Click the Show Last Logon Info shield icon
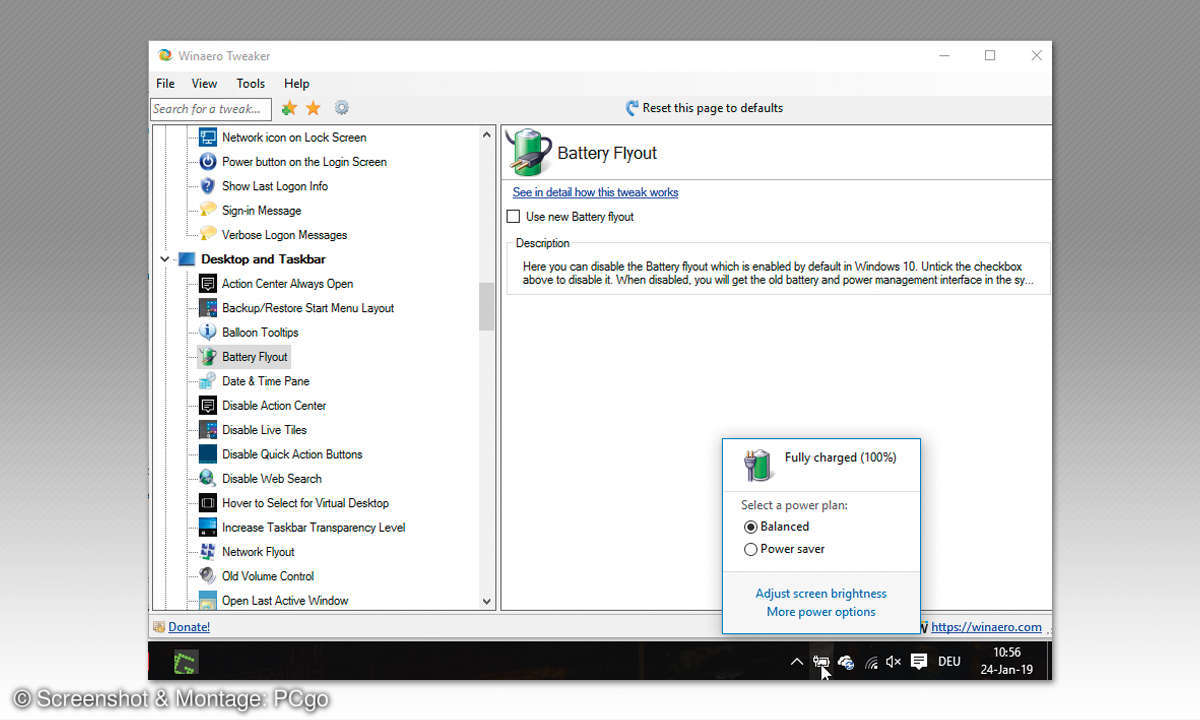The height and width of the screenshot is (720, 1200). (207, 186)
